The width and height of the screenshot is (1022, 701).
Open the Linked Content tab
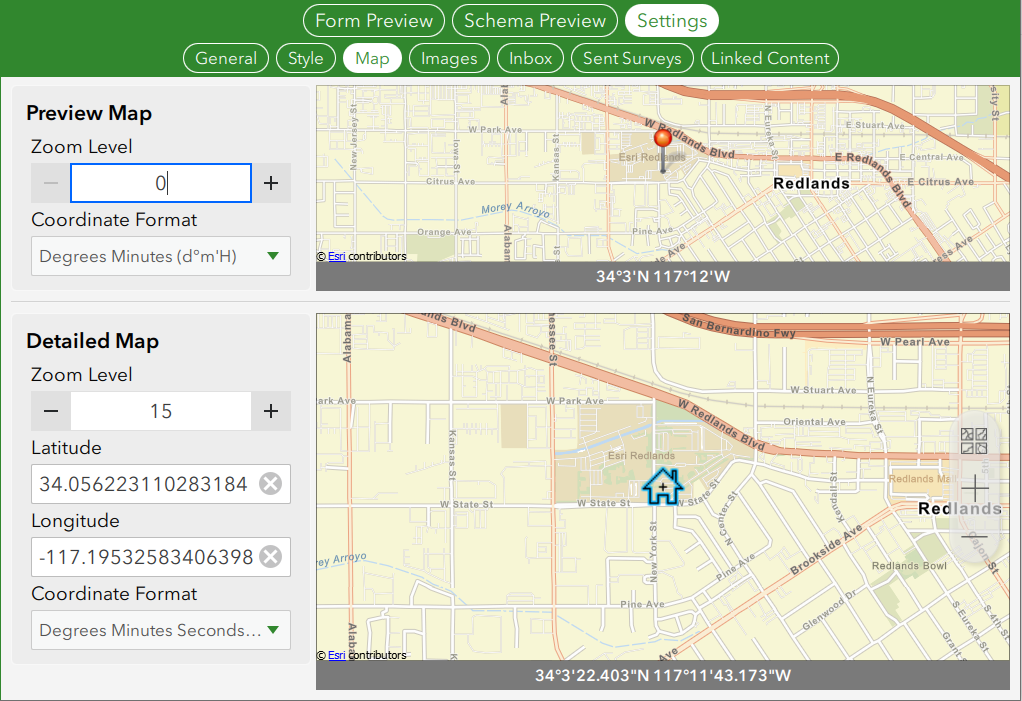tap(769, 58)
